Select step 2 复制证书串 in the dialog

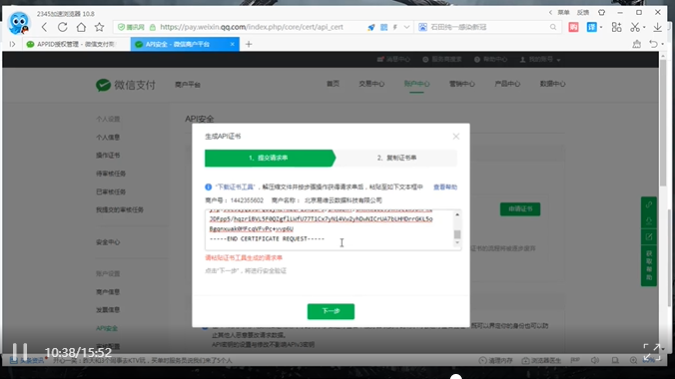[396, 158]
